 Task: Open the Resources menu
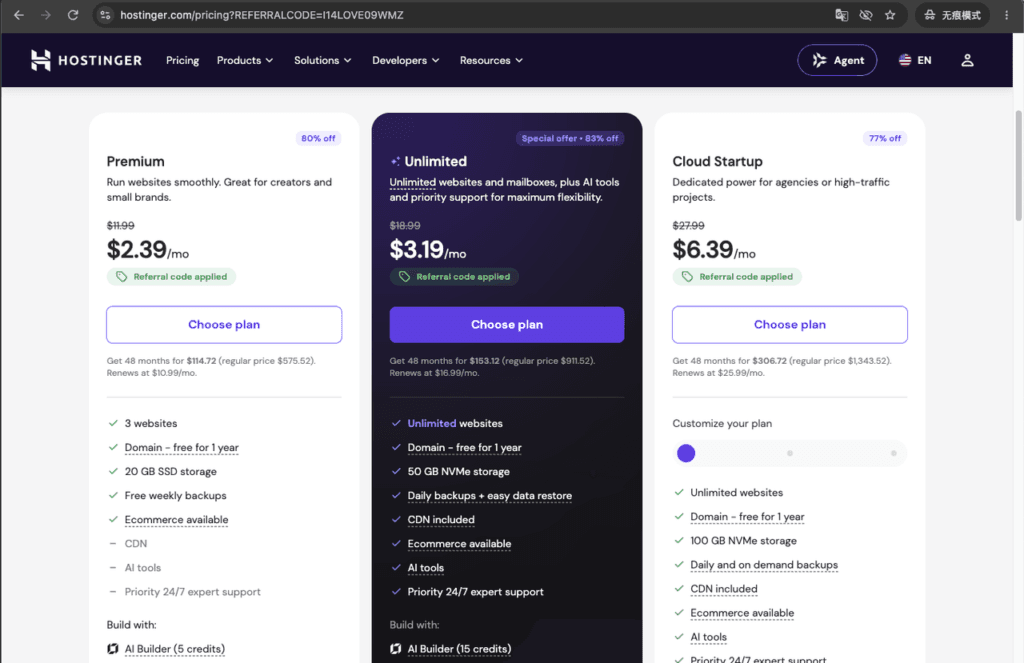click(x=491, y=60)
